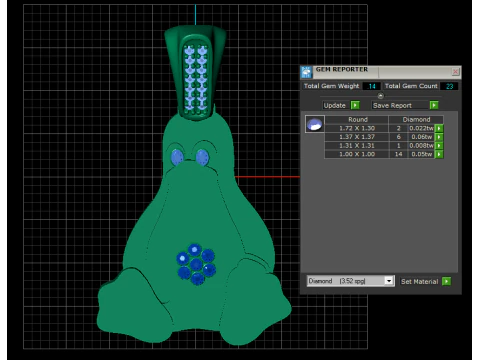Click green arrow on the 0.06tw row

tap(439, 137)
